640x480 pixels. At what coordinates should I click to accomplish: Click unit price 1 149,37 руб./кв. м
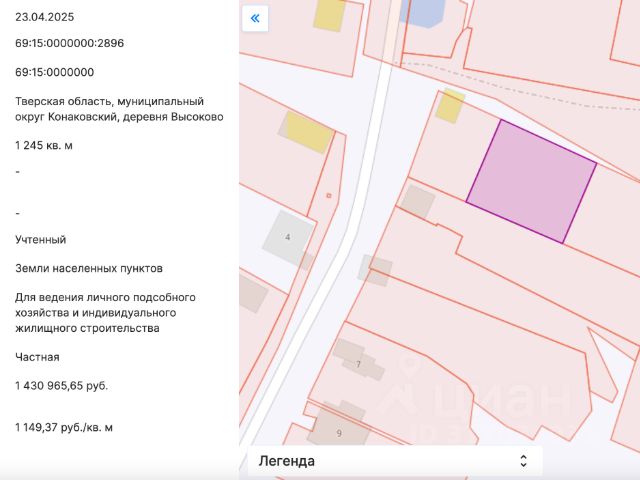(x=64, y=427)
